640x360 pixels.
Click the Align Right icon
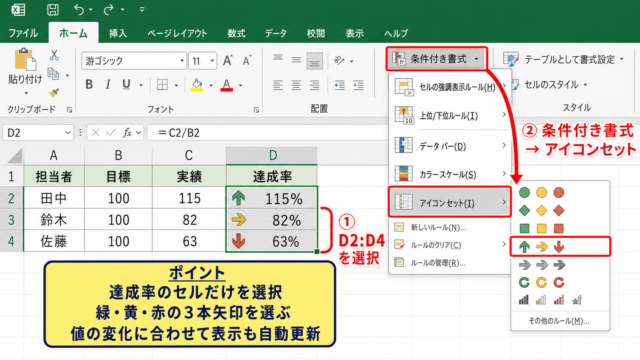pos(314,85)
